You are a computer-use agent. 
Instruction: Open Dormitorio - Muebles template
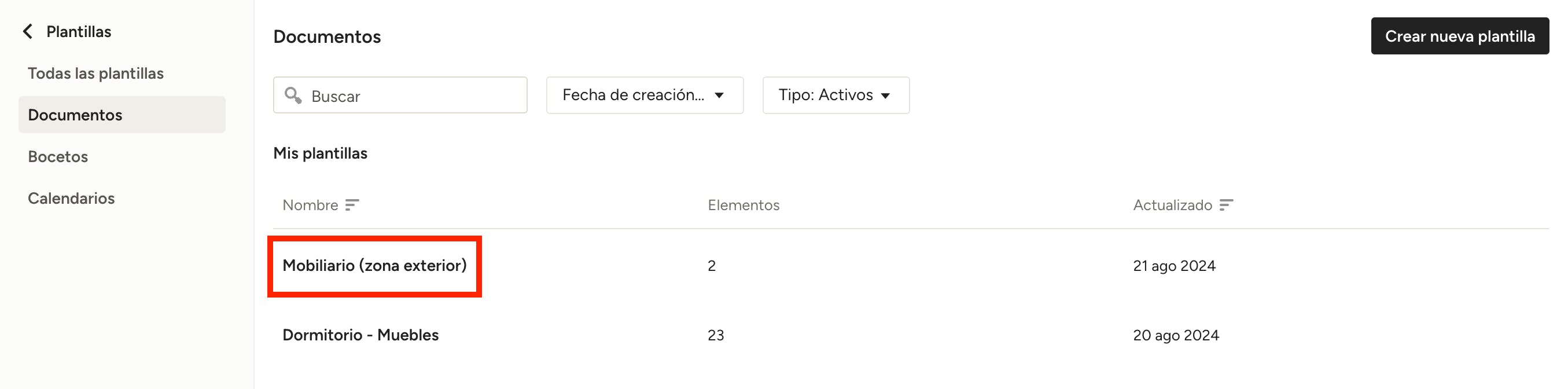[360, 335]
